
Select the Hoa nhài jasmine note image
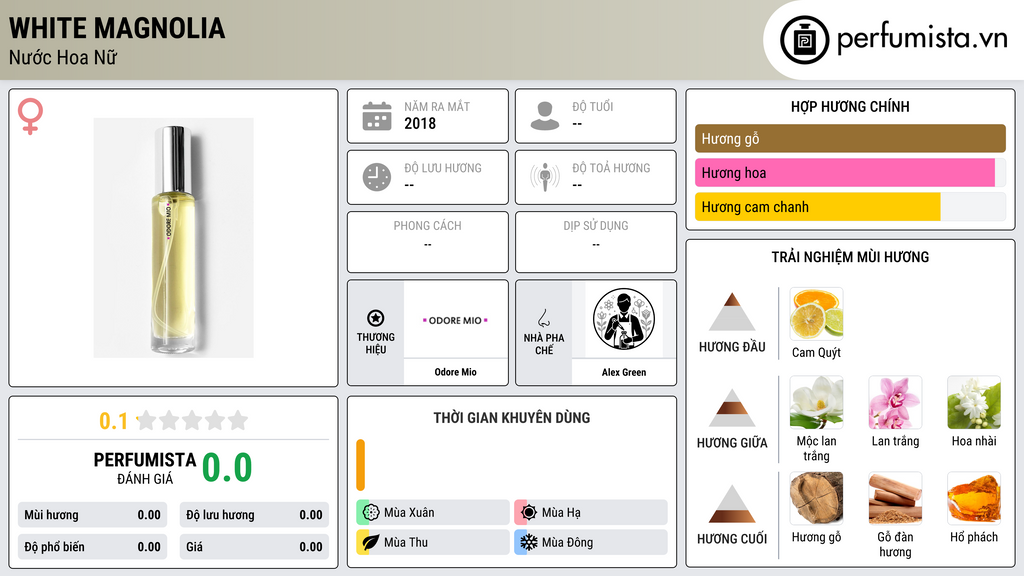pos(974,402)
